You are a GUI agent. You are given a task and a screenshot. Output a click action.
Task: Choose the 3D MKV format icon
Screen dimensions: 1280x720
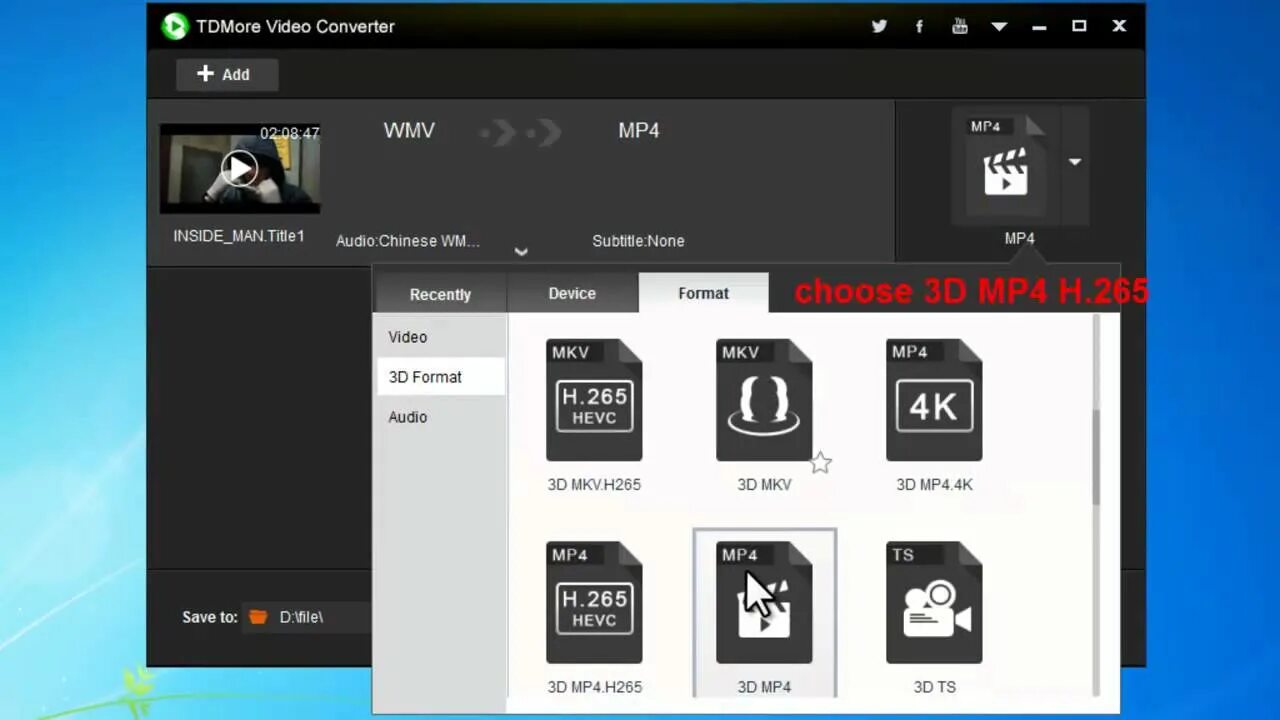764,400
